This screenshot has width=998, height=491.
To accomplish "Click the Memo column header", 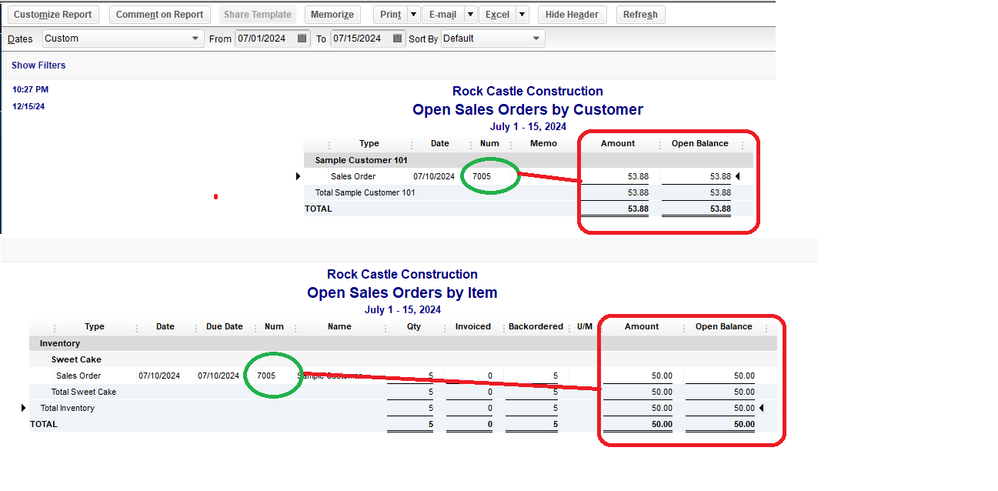I will [544, 144].
